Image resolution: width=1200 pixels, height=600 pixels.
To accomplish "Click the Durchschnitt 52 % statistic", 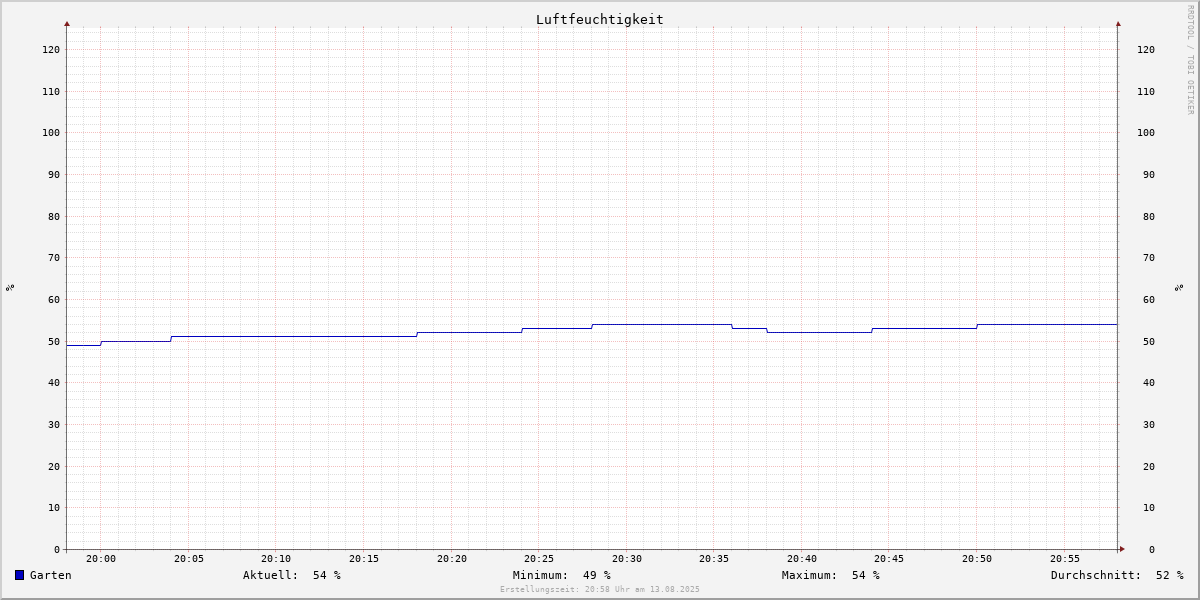I will (1117, 575).
